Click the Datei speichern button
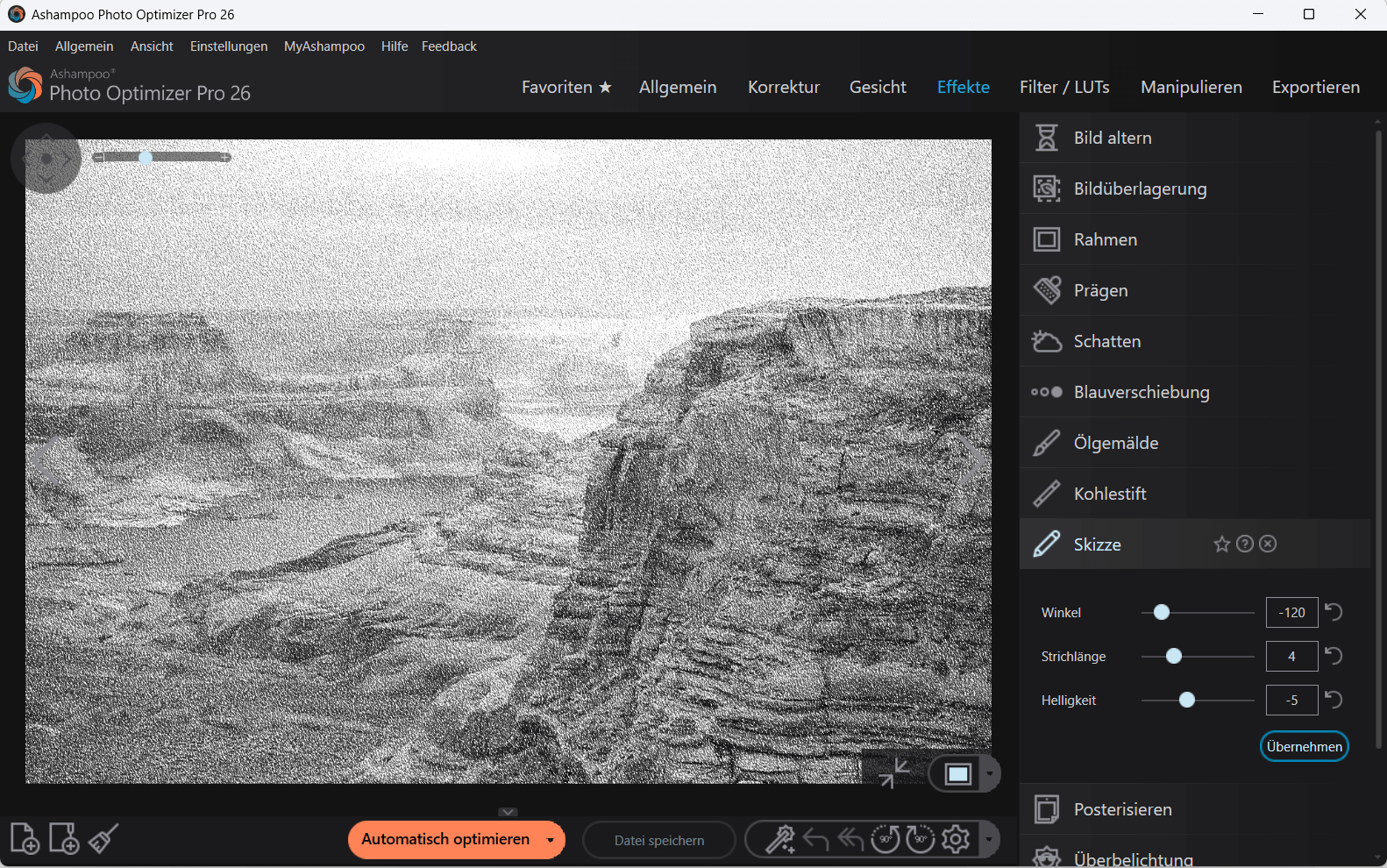The height and width of the screenshot is (868, 1387). tap(658, 840)
